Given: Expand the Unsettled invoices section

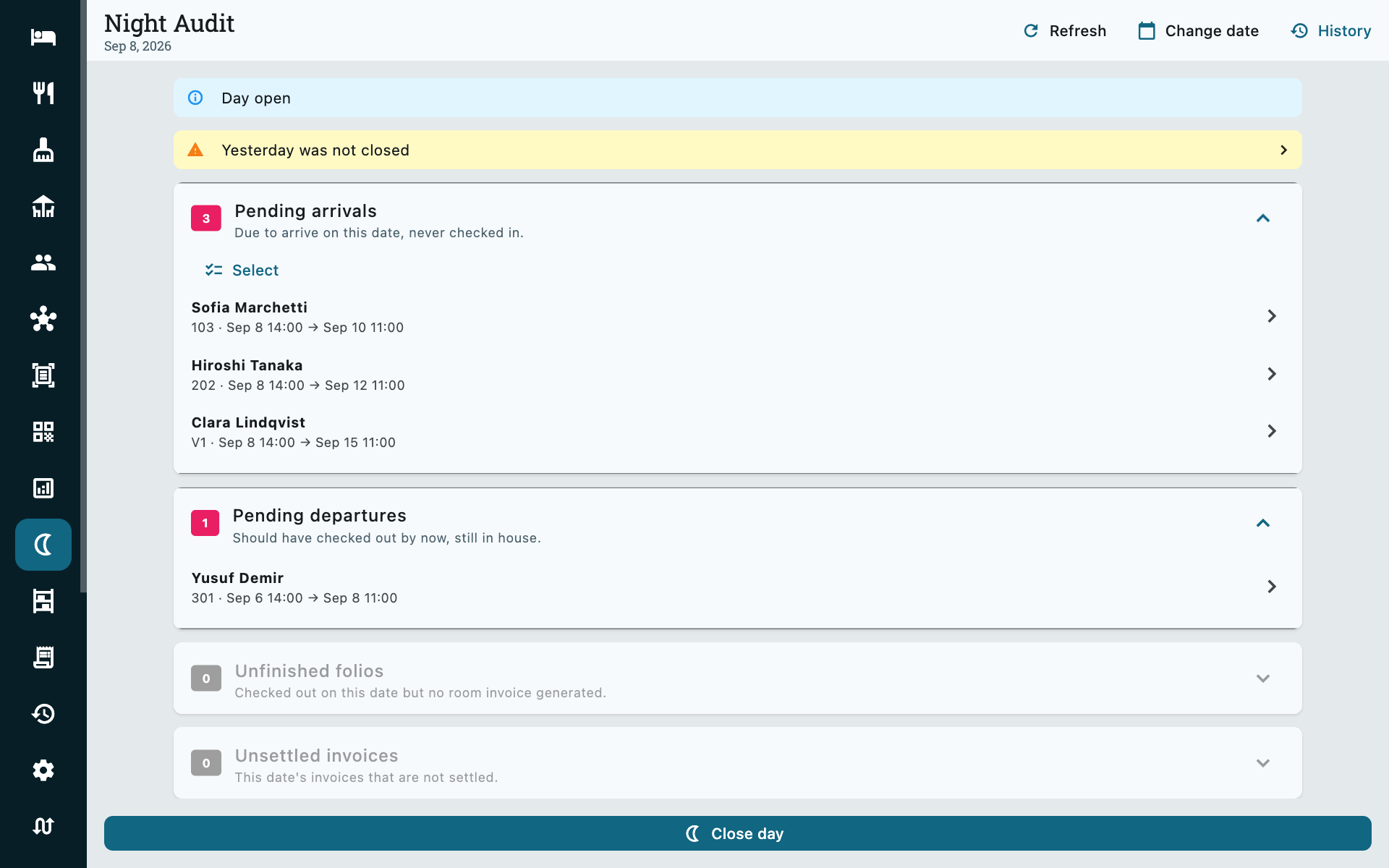Looking at the screenshot, I should tap(1263, 763).
